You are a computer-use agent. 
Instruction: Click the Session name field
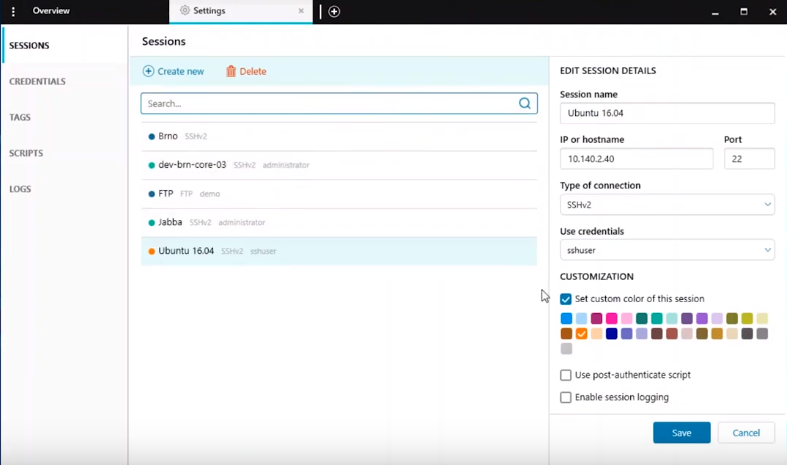(x=667, y=113)
